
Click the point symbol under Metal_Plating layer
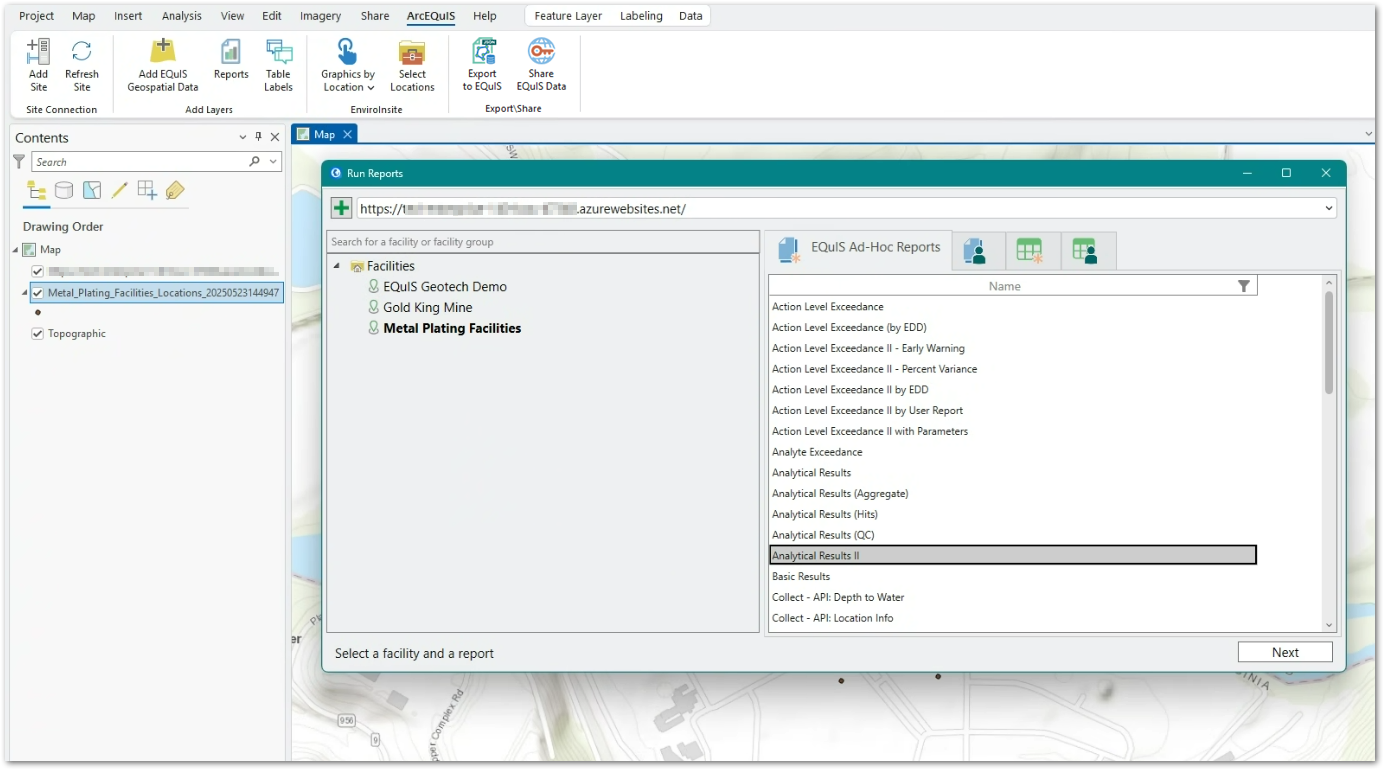(x=38, y=313)
